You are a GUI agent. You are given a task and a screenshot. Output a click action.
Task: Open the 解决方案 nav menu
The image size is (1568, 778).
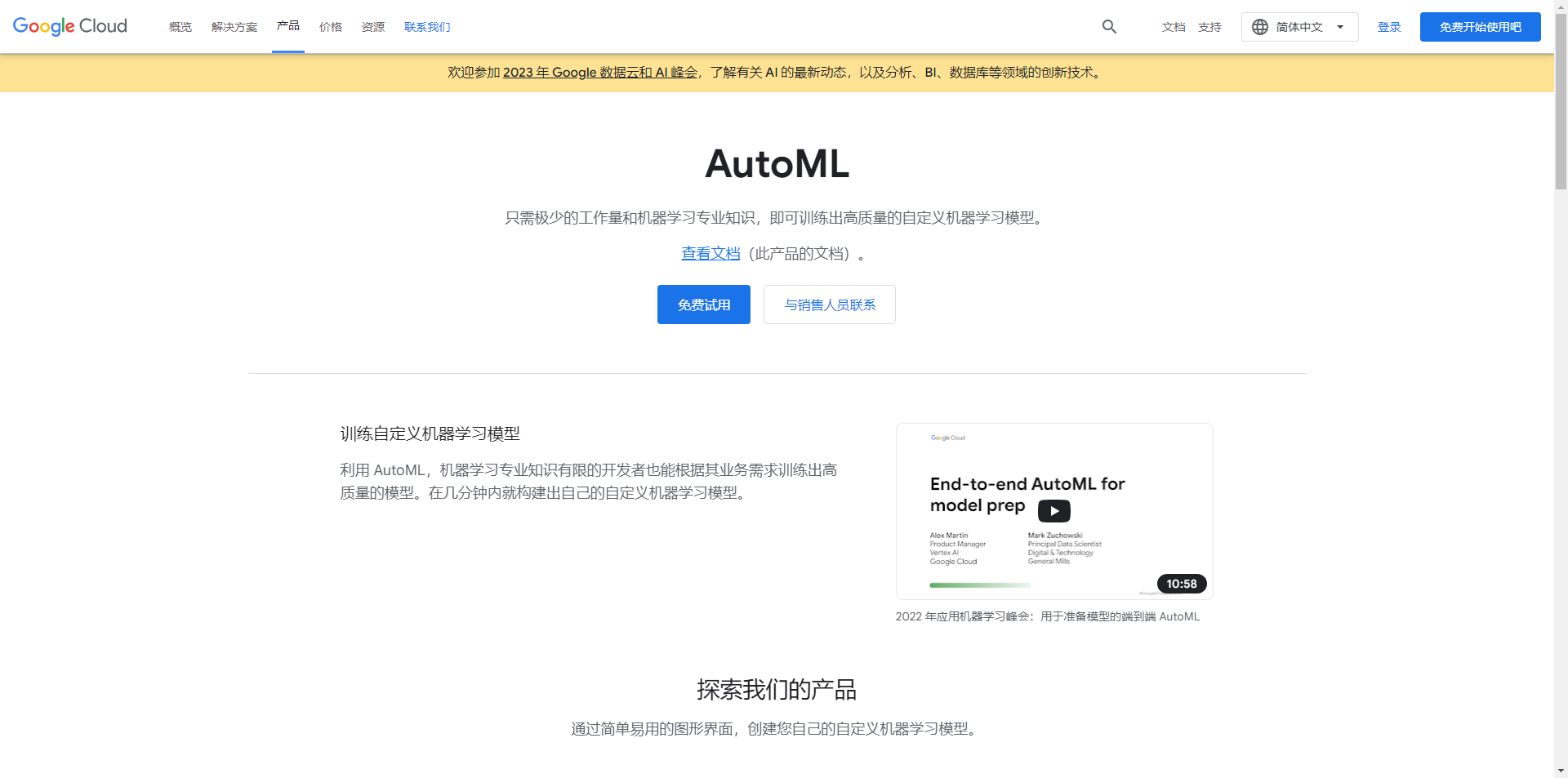tap(234, 27)
